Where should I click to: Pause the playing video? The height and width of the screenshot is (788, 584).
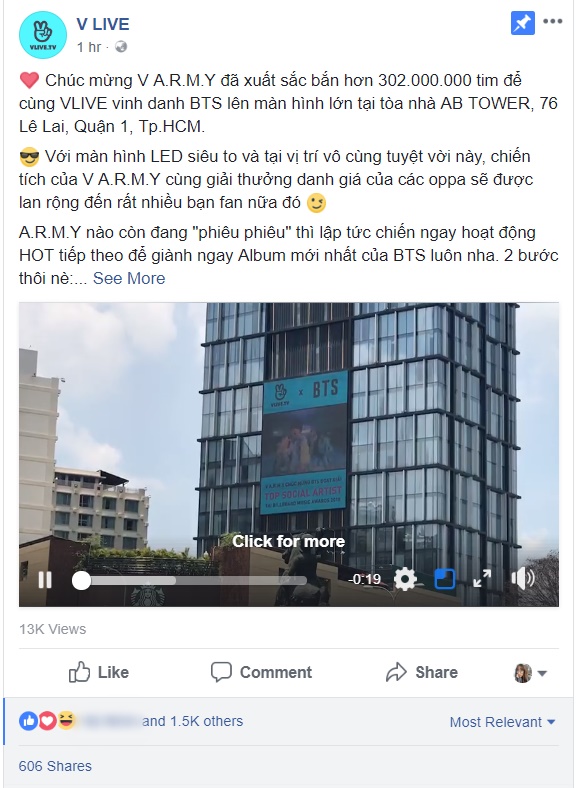(45, 580)
